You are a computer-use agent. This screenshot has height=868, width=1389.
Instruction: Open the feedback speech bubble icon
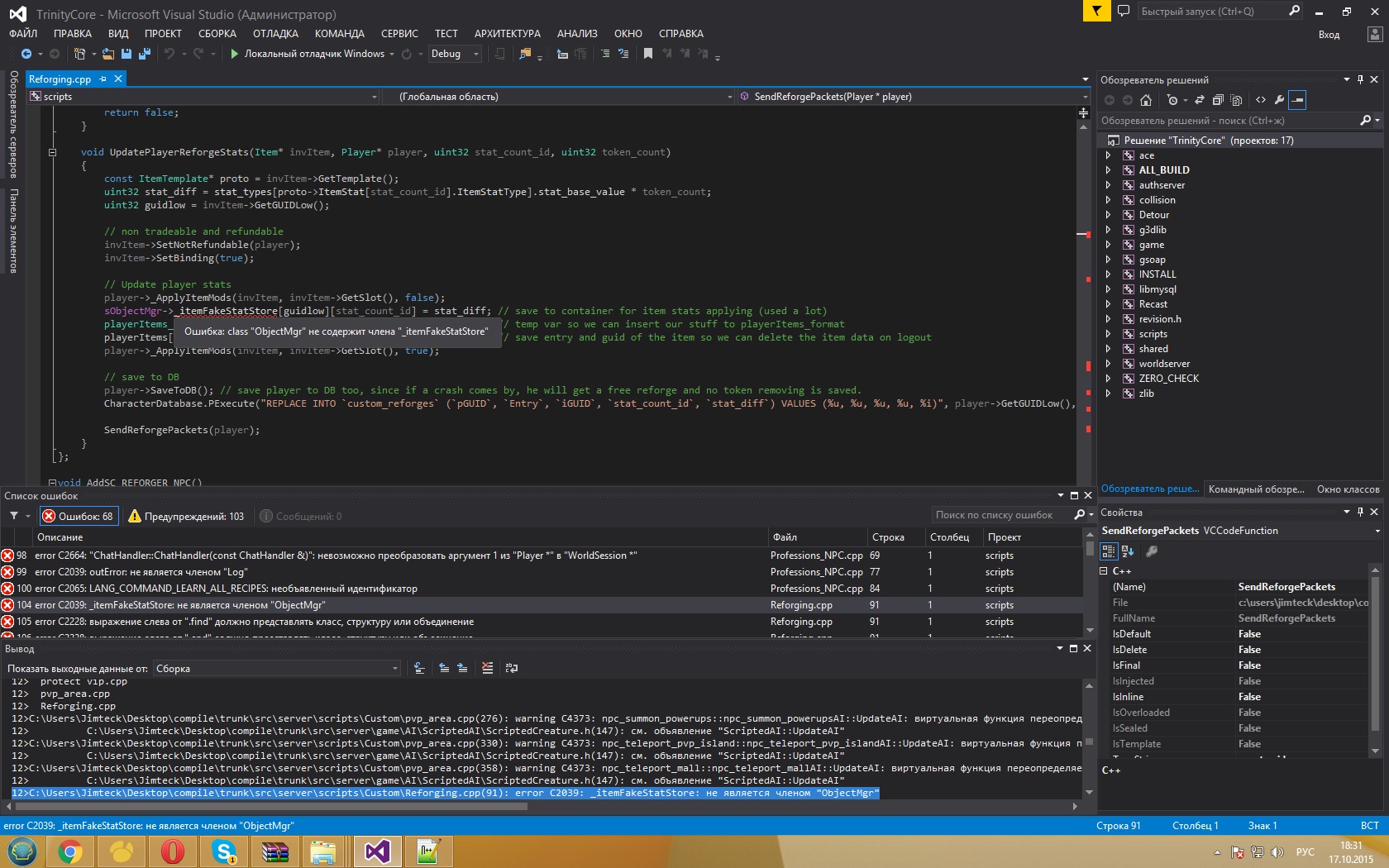[1124, 12]
